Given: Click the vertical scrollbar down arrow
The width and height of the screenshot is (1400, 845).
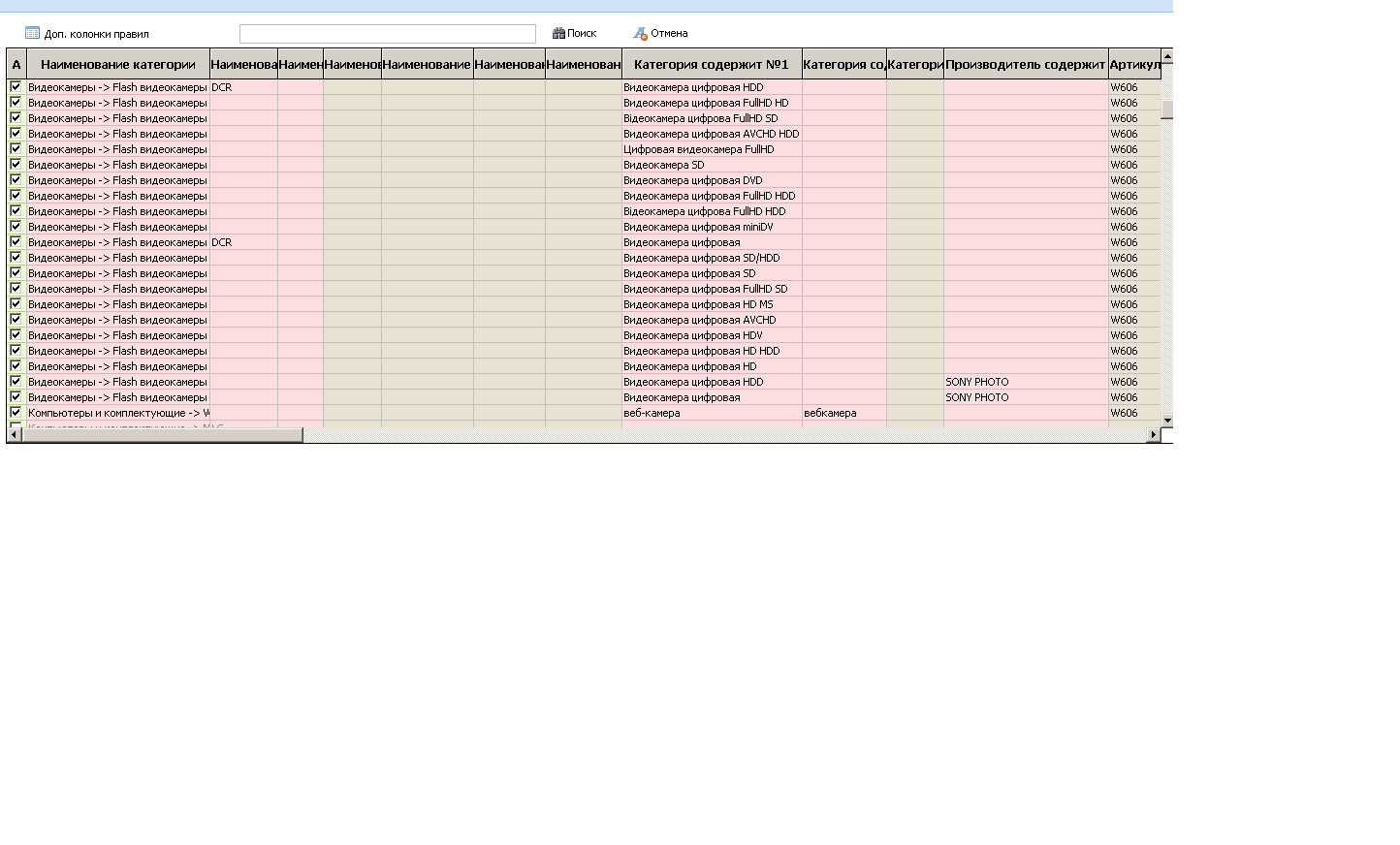Looking at the screenshot, I should click(x=1167, y=421).
